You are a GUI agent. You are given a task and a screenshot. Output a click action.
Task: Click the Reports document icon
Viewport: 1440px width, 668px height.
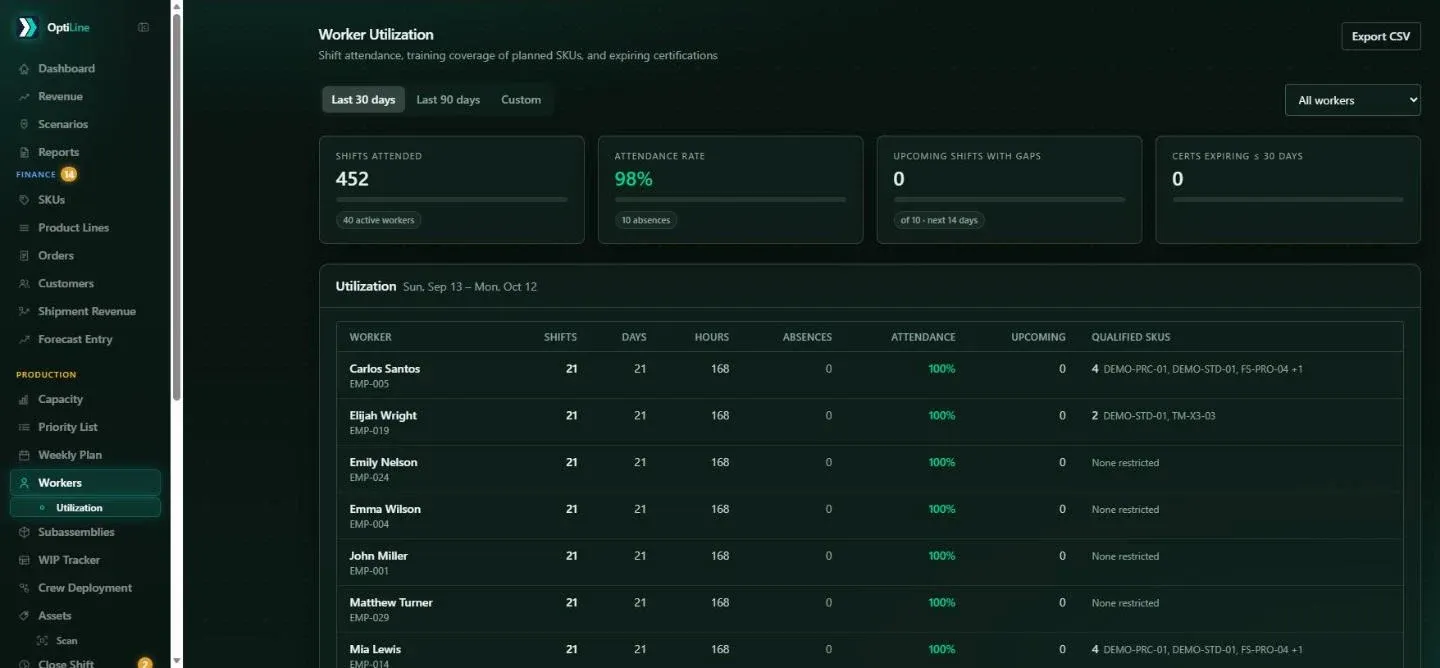pos(24,153)
